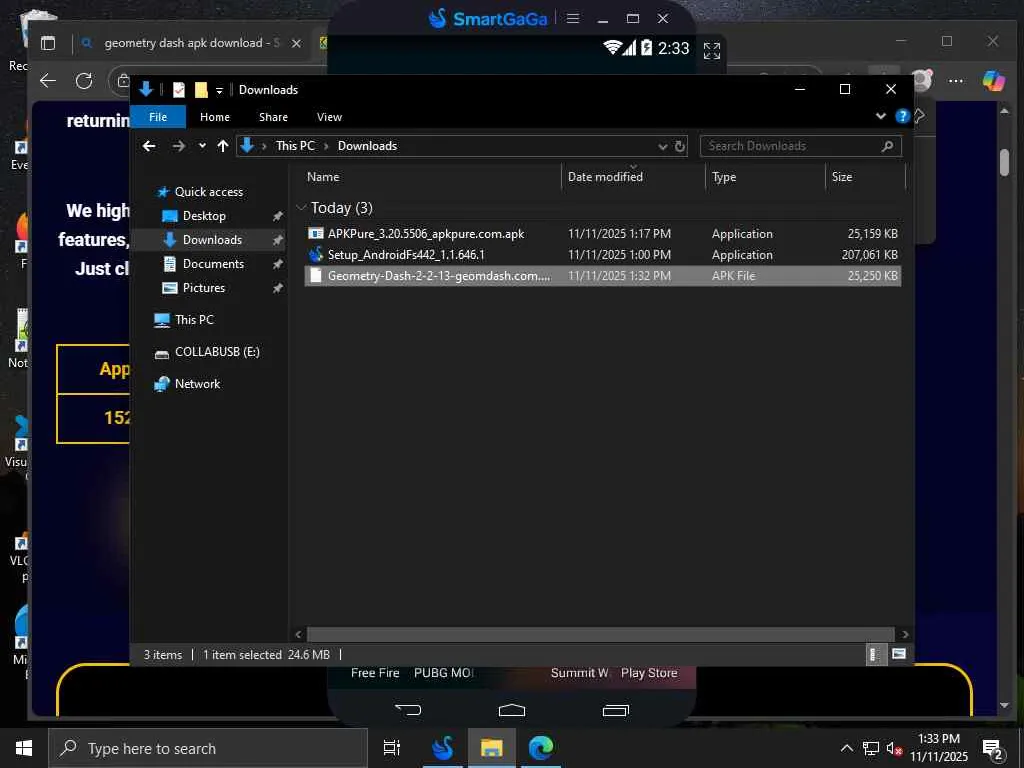Open Explorer help question mark icon
This screenshot has width=1024, height=768.
[903, 116]
